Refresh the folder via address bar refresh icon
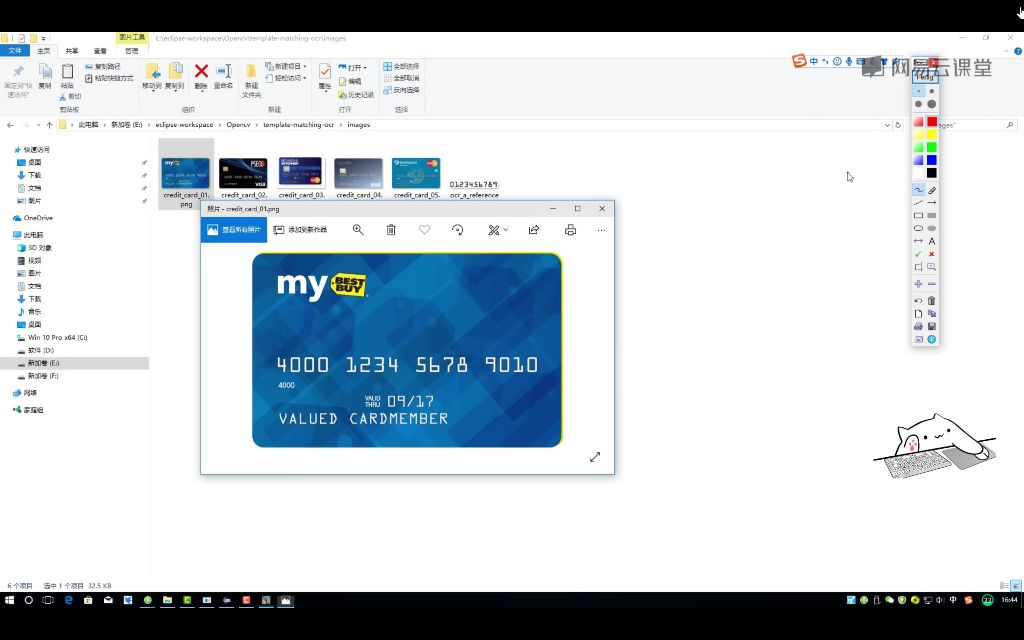Screen dimensions: 1024x640 pos(899,125)
